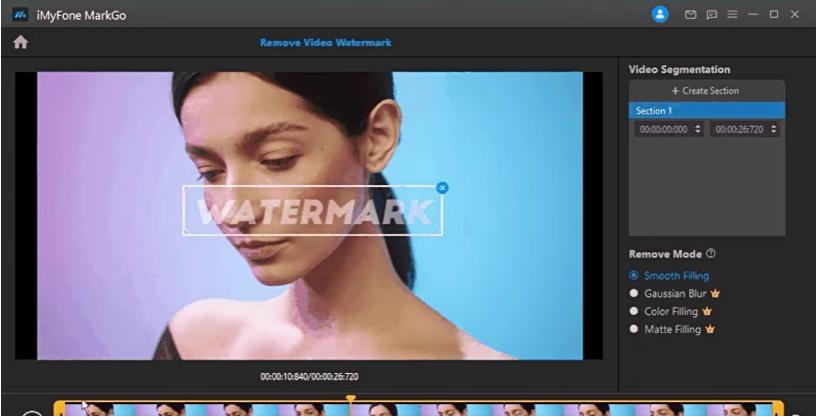Viewport: 816px width, 416px height.
Task: Click the Remove Video Watermark title
Action: click(326, 43)
